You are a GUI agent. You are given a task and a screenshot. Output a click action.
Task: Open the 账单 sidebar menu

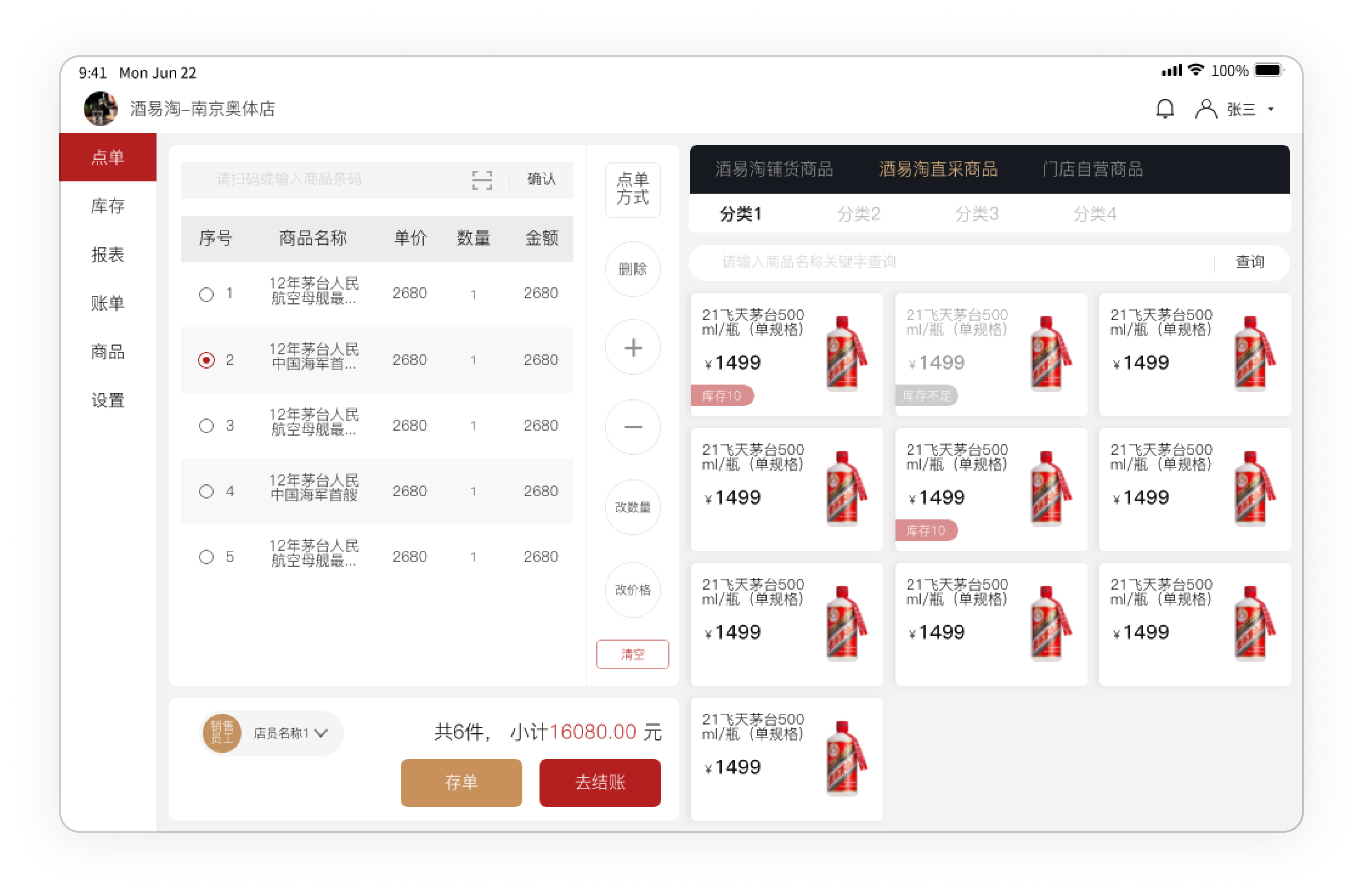point(108,304)
